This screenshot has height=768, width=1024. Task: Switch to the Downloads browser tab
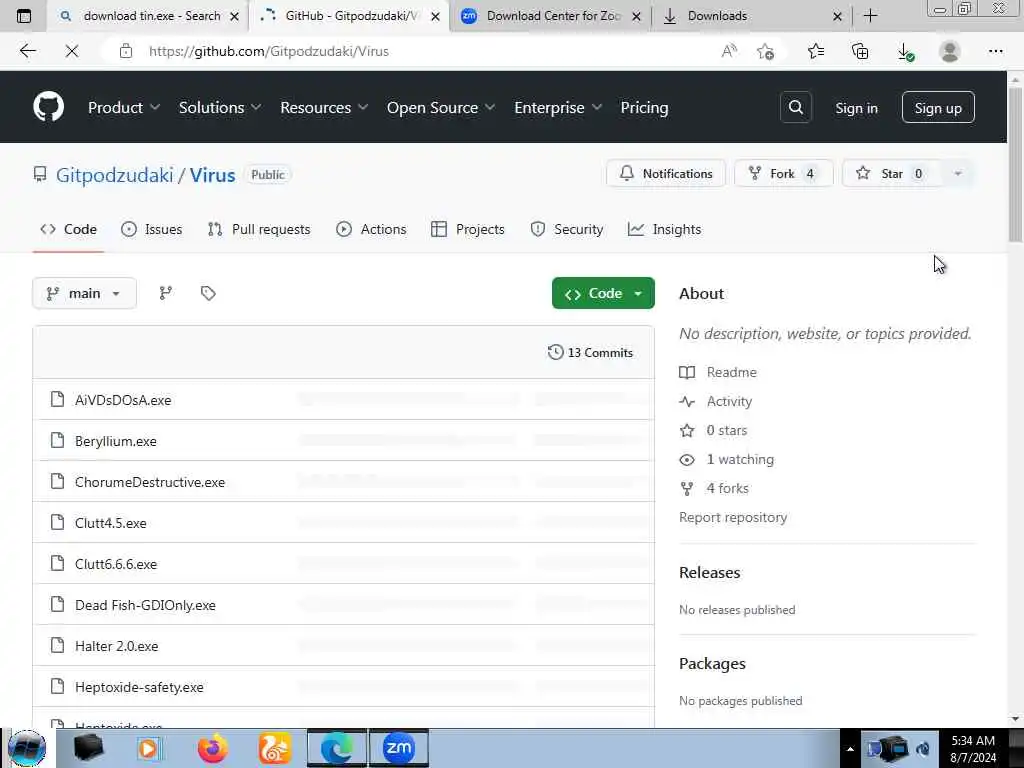coord(751,16)
